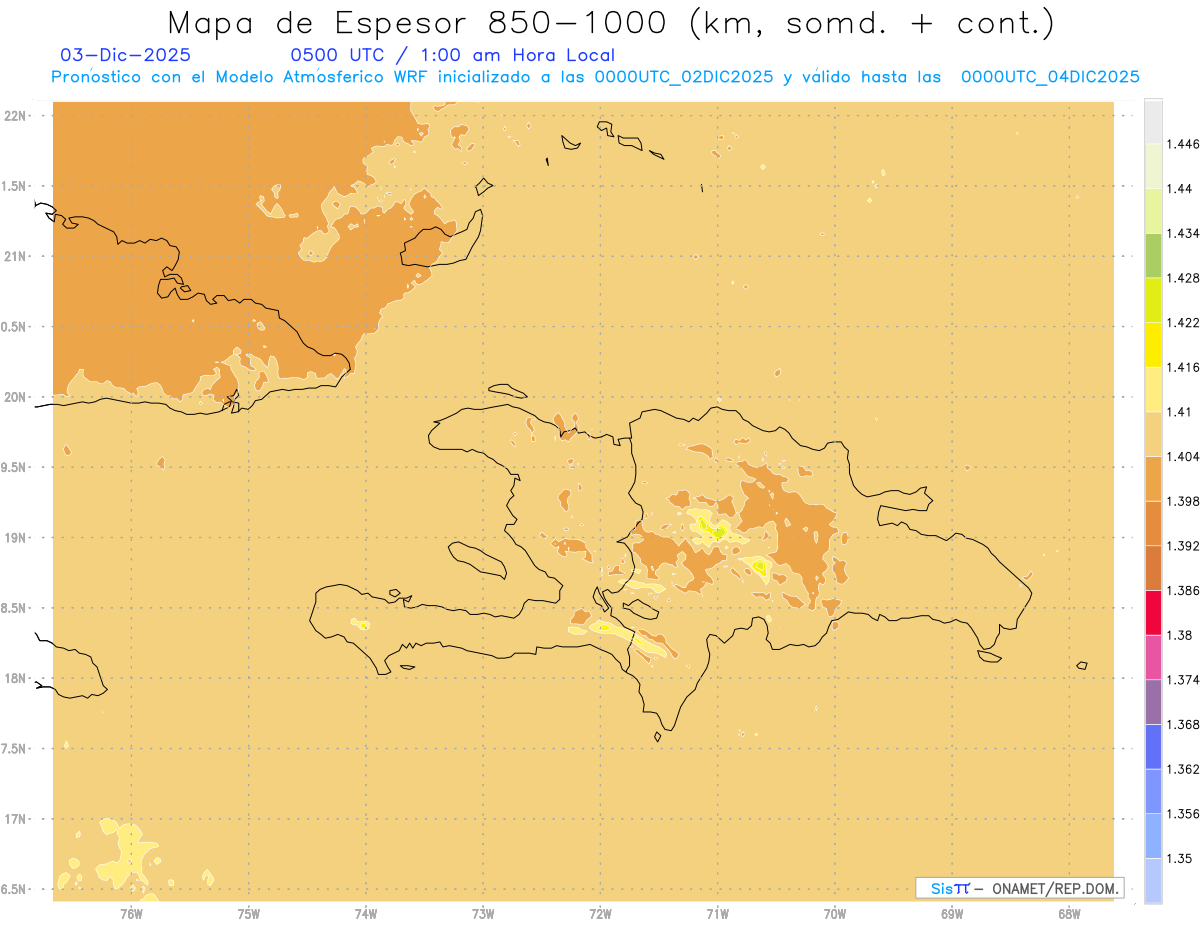
Task: Click the longitude label 68W
Action: pyautogui.click(x=1069, y=913)
